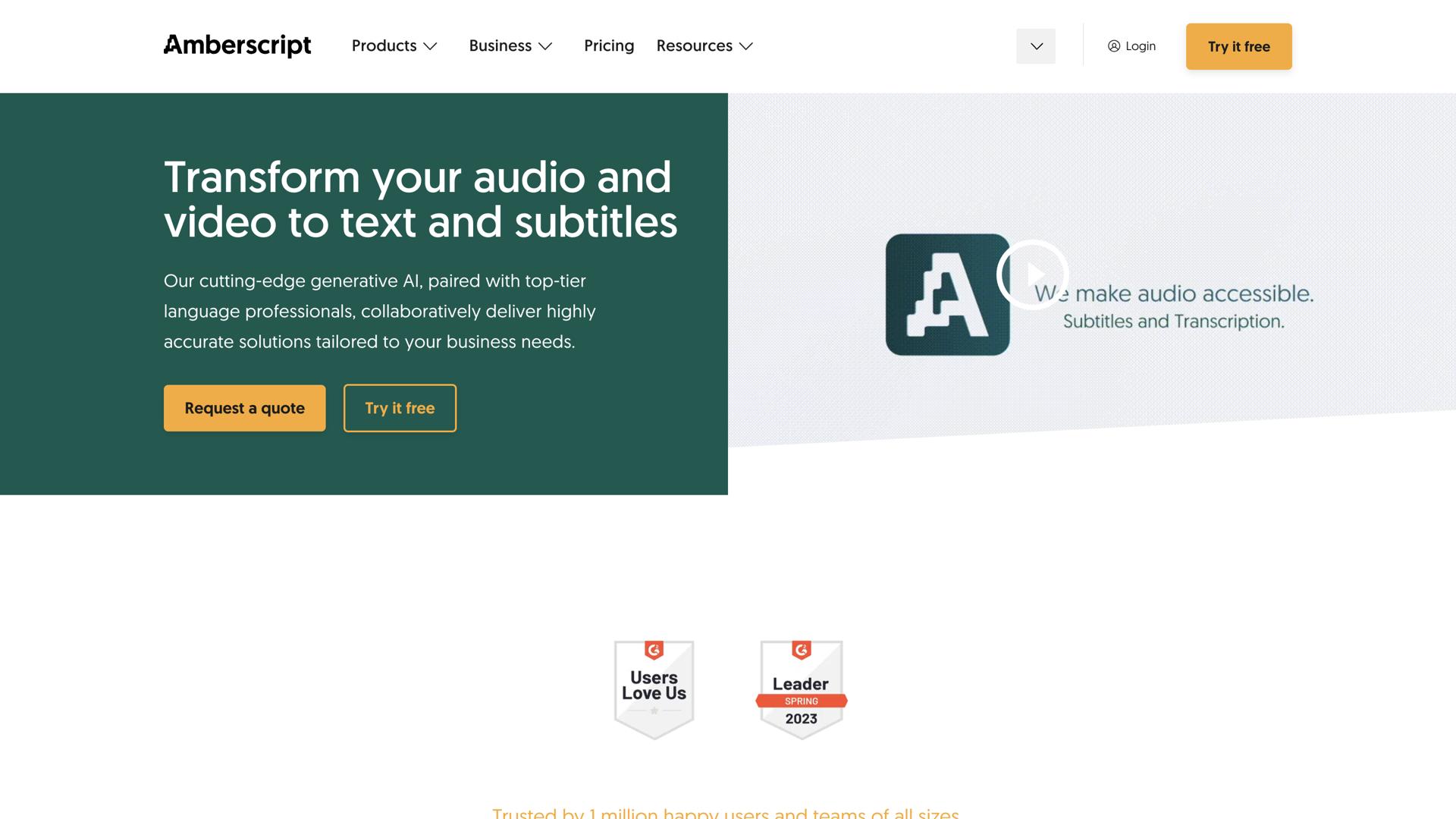Click the hero Try it free button
Screen dimensions: 1456x819
click(400, 408)
